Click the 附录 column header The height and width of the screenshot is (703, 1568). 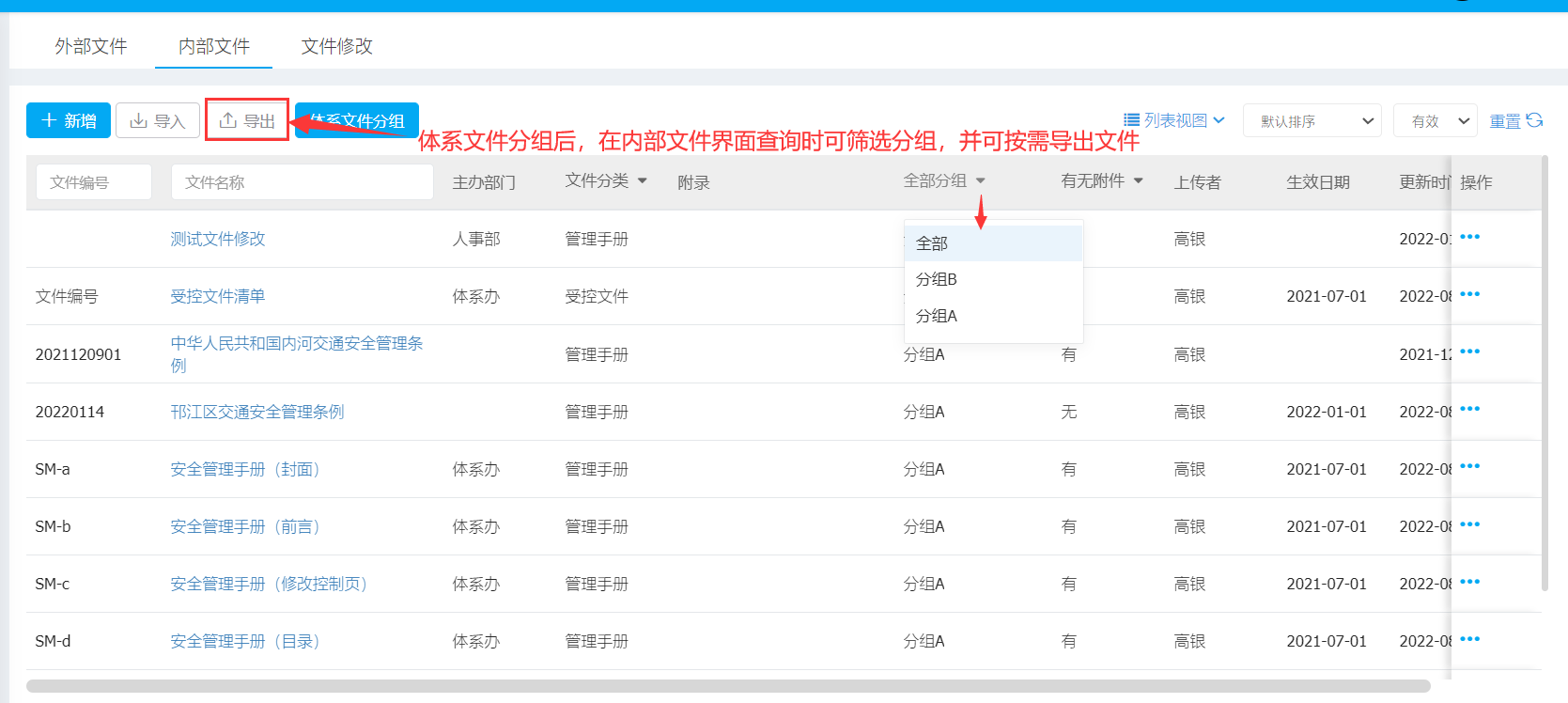693,182
